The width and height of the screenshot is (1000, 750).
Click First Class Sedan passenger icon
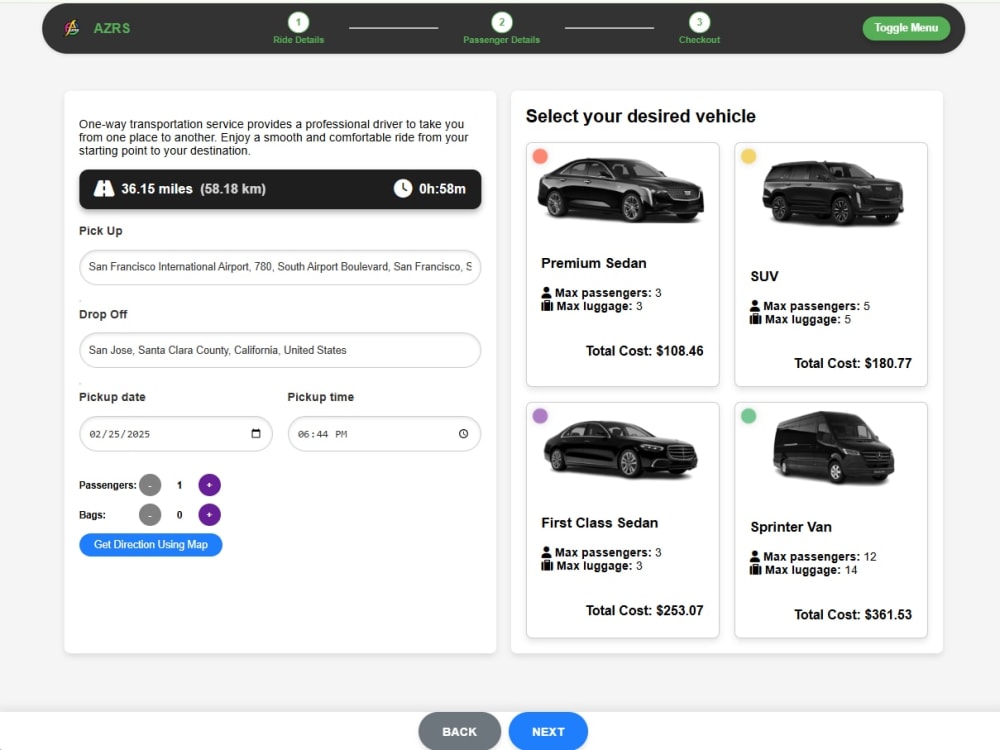click(546, 552)
